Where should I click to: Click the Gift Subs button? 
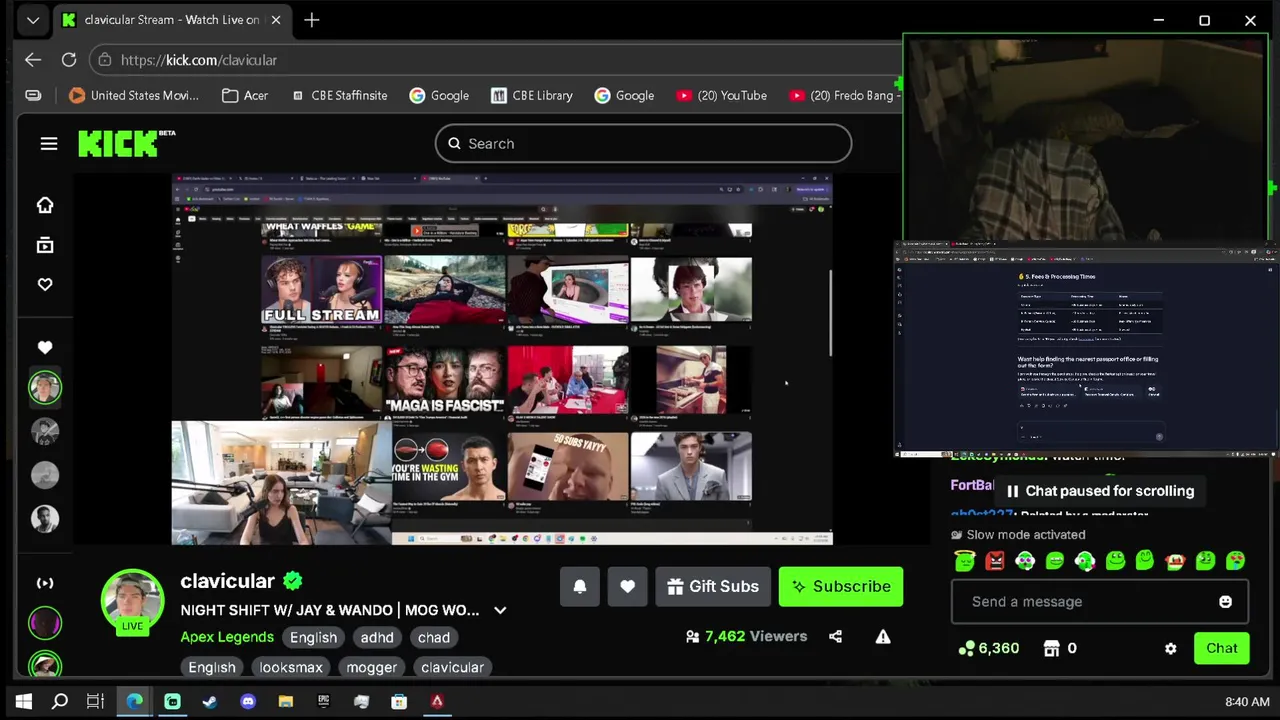713,587
